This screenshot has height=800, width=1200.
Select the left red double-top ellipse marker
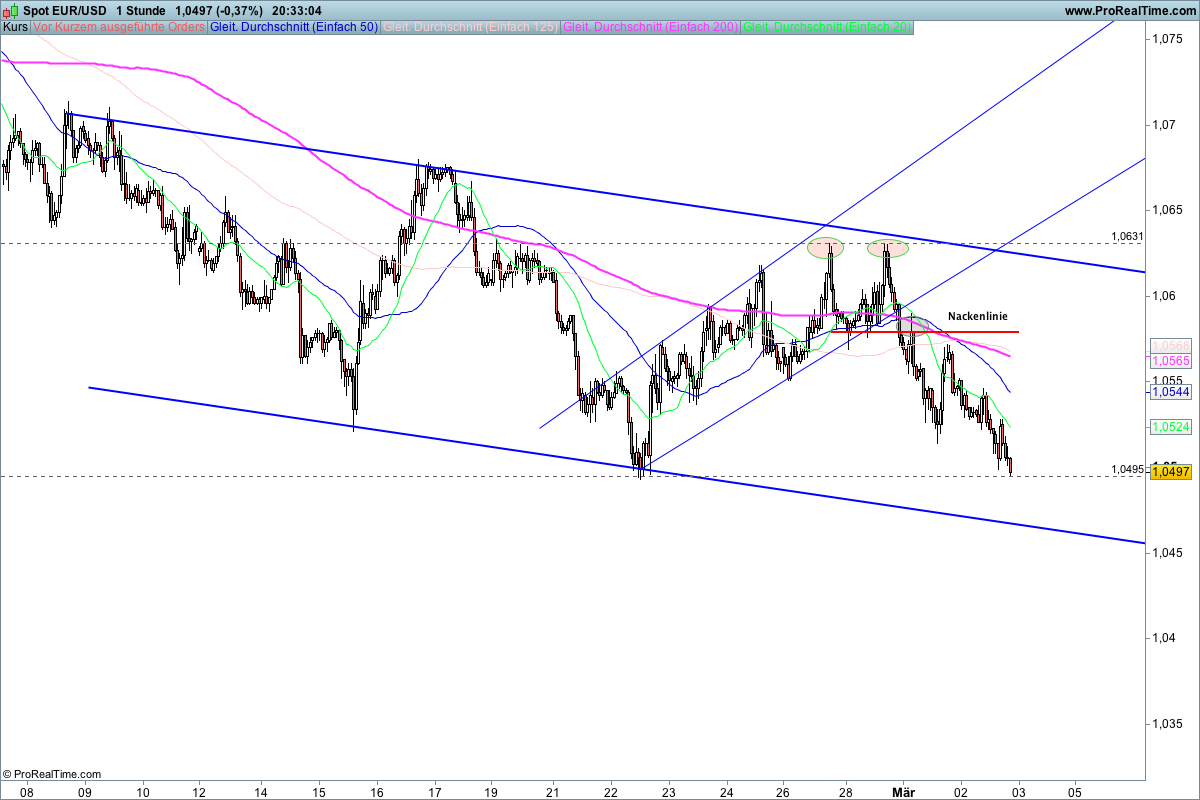point(827,246)
